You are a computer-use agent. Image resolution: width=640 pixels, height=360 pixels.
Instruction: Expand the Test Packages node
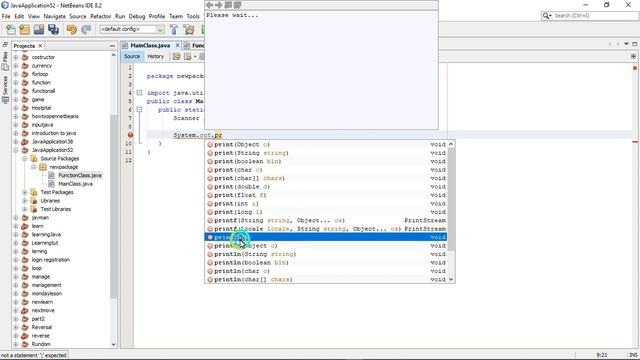pyautogui.click(x=24, y=192)
